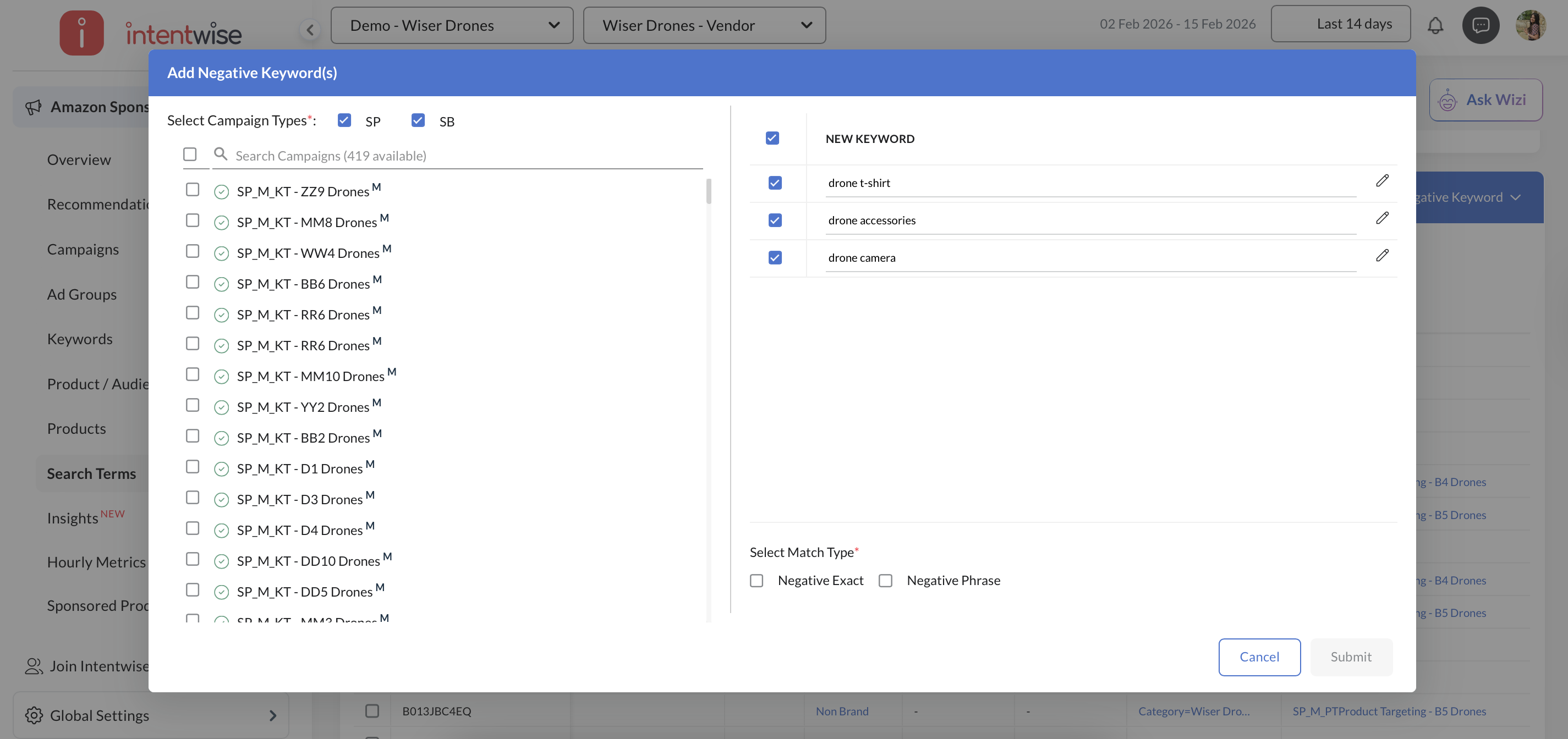Click the user profile avatar
The image size is (1568, 739).
pyautogui.click(x=1530, y=25)
